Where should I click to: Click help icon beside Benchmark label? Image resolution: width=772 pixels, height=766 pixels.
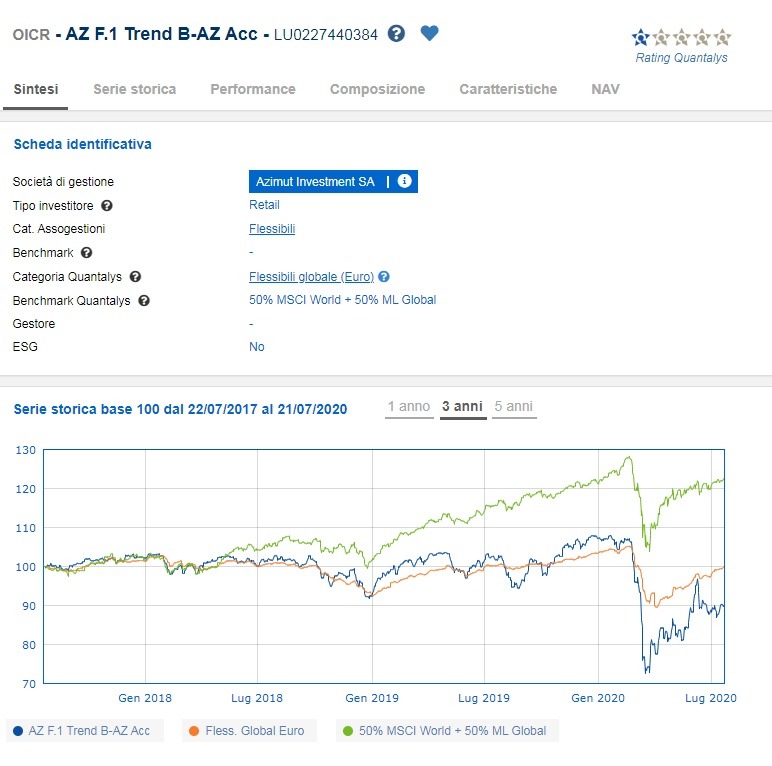[86, 253]
